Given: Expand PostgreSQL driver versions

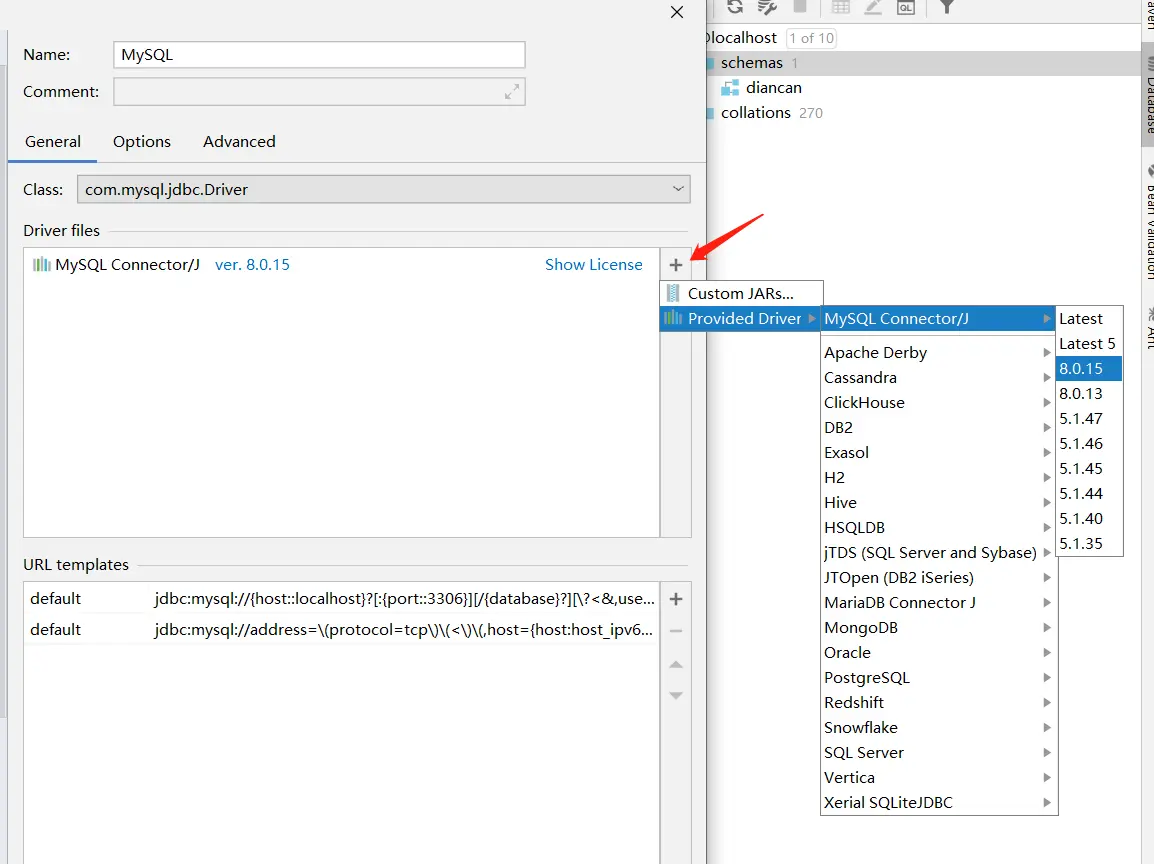Looking at the screenshot, I should pos(1047,678).
